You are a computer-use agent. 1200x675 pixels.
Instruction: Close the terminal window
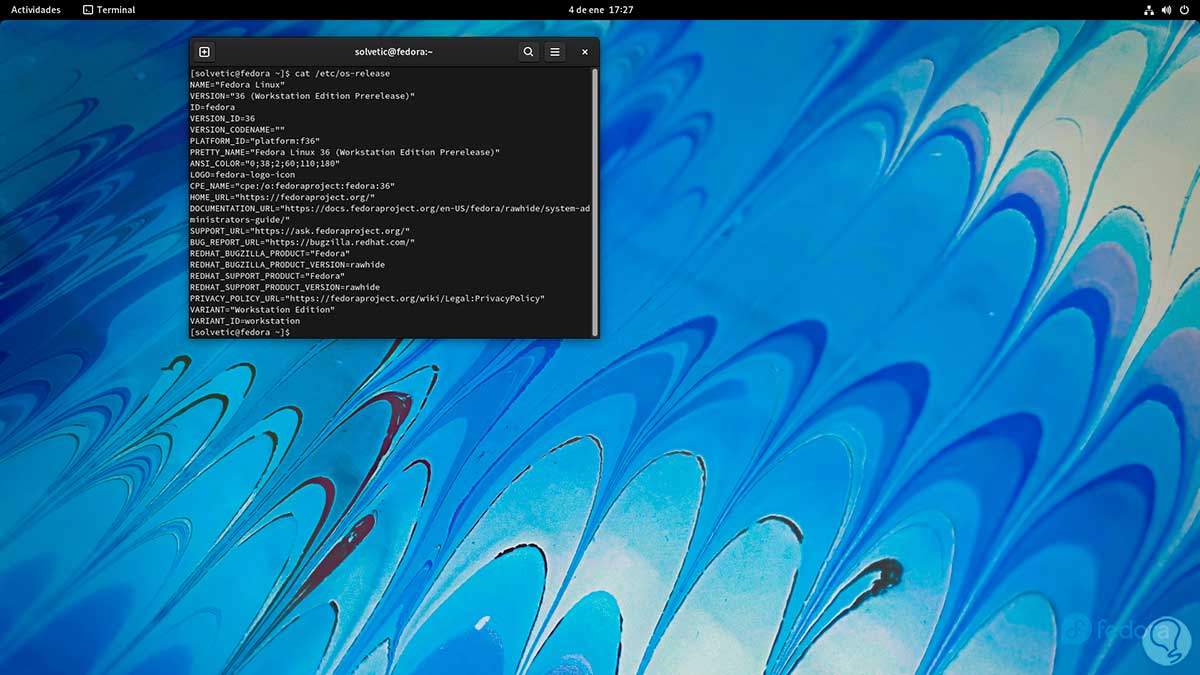click(585, 52)
